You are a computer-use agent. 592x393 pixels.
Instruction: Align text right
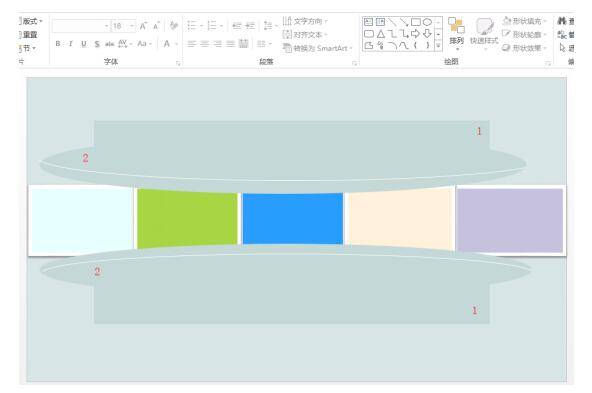point(217,44)
